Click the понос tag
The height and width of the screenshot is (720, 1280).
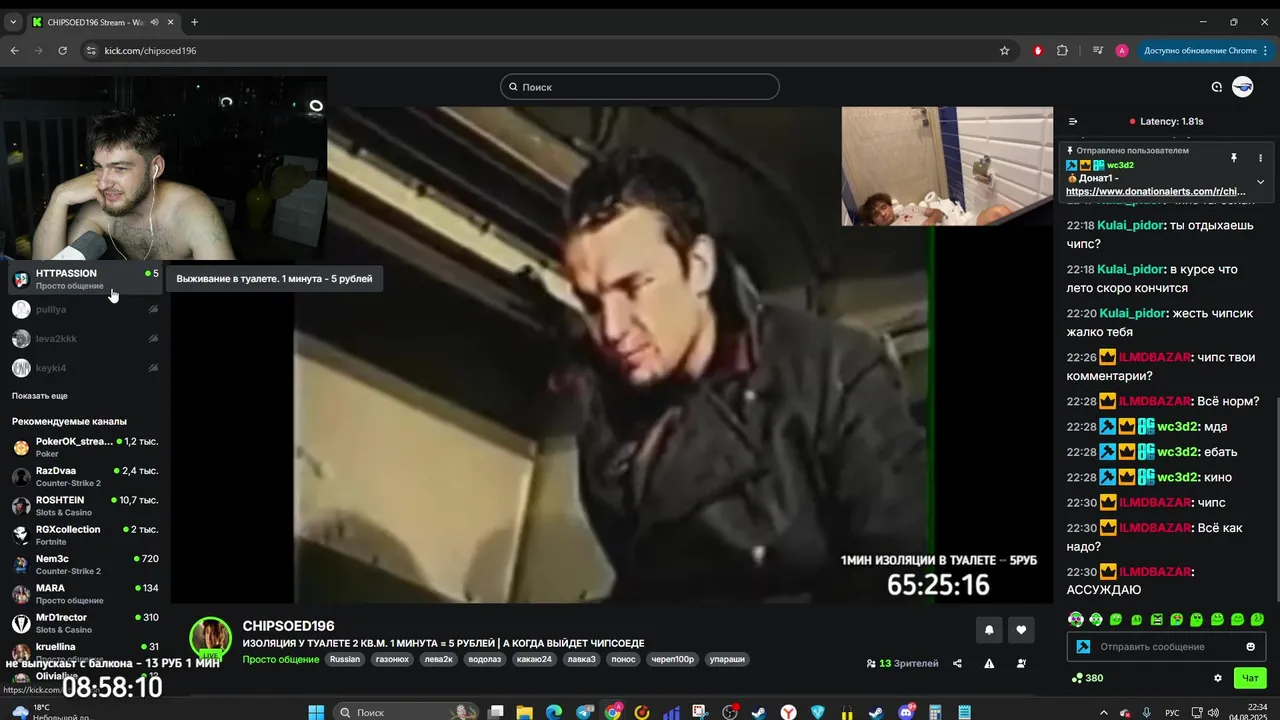[623, 659]
